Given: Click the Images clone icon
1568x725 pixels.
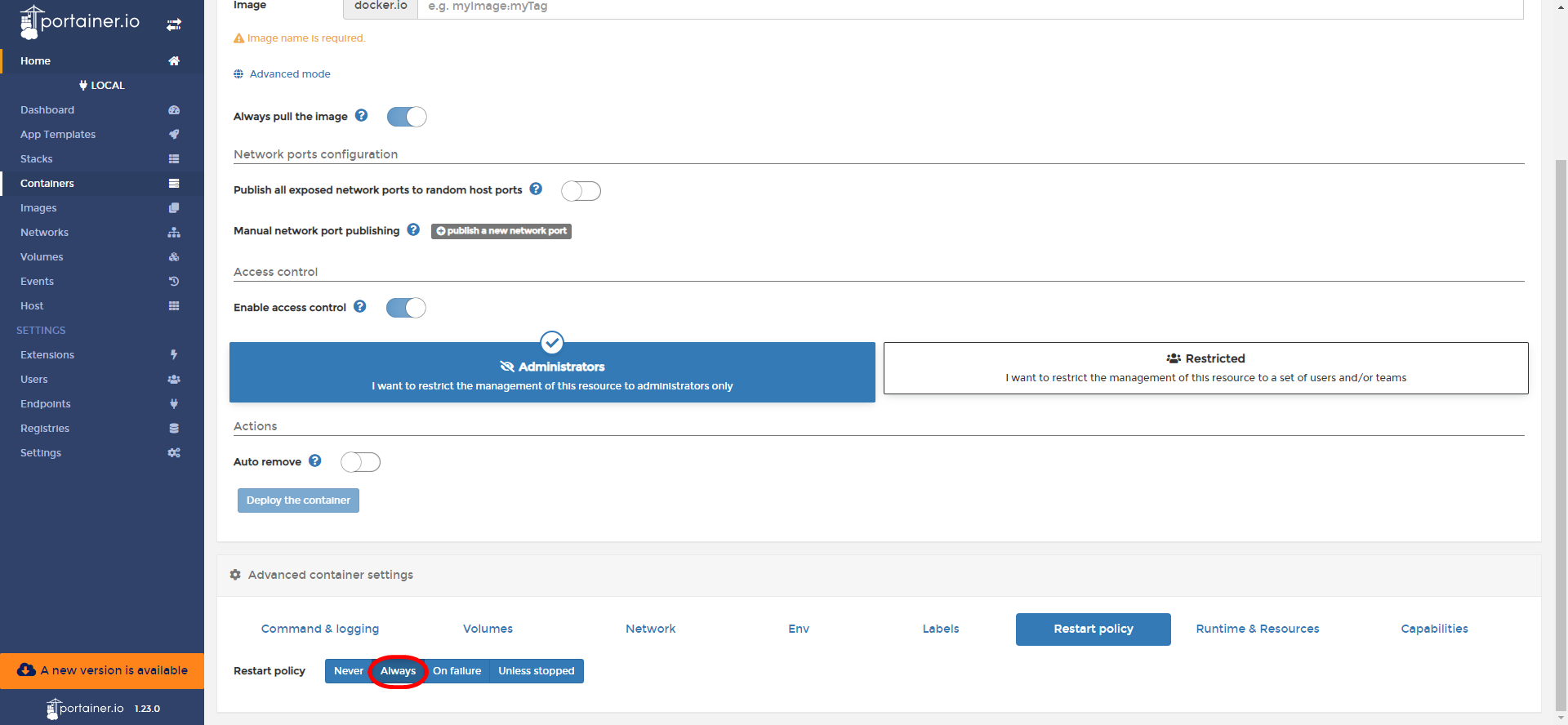Looking at the screenshot, I should point(174,207).
